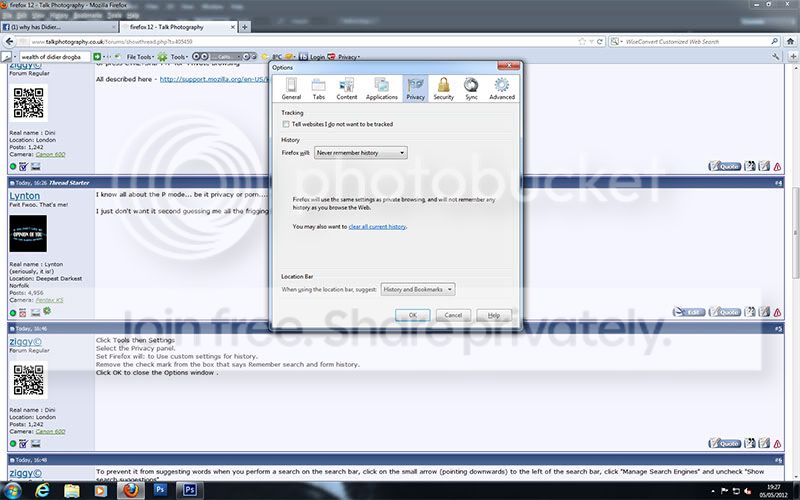
Task: Expand the Tools dropdown in the toolbar
Action: (x=179, y=57)
